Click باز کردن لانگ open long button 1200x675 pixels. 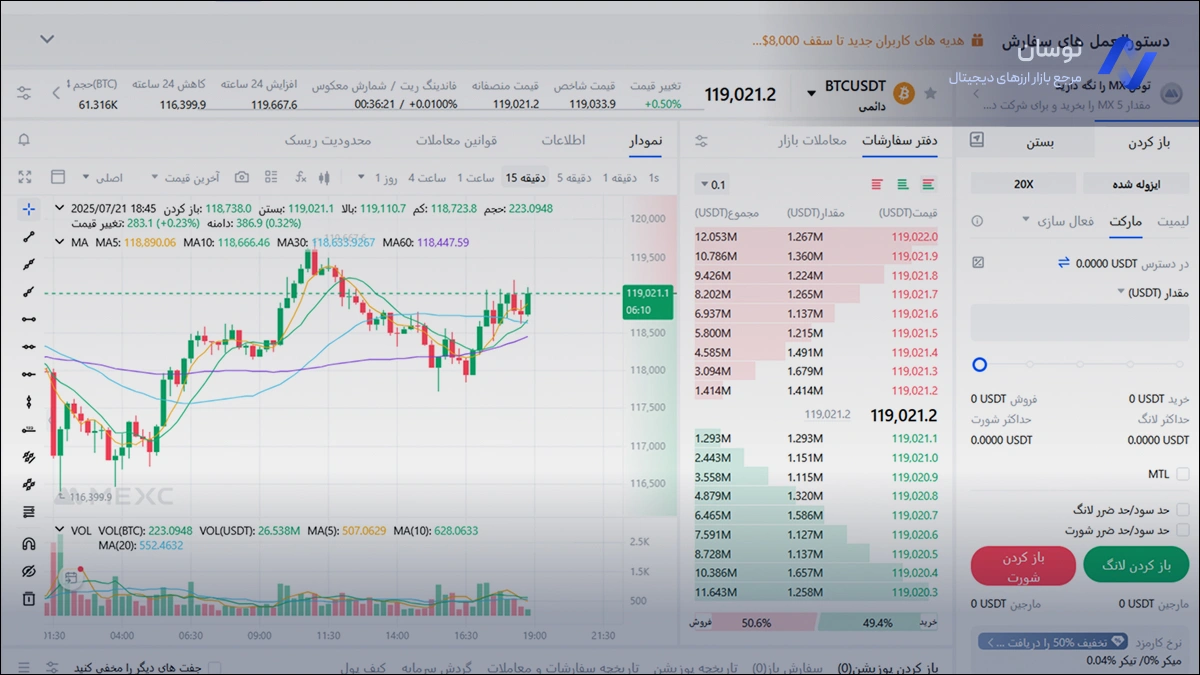pos(1136,565)
